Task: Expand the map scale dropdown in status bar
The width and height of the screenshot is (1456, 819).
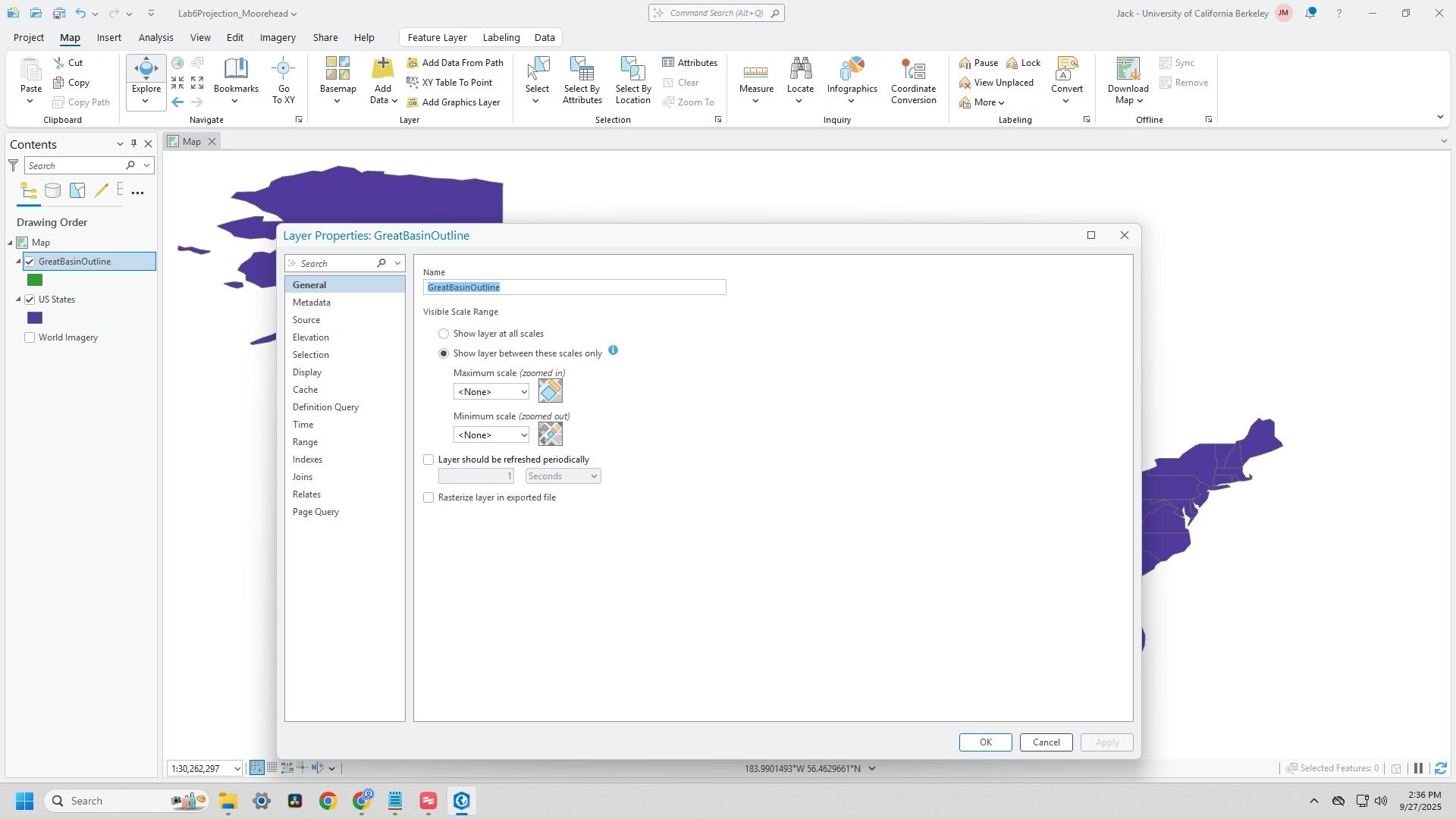Action: pyautogui.click(x=237, y=768)
